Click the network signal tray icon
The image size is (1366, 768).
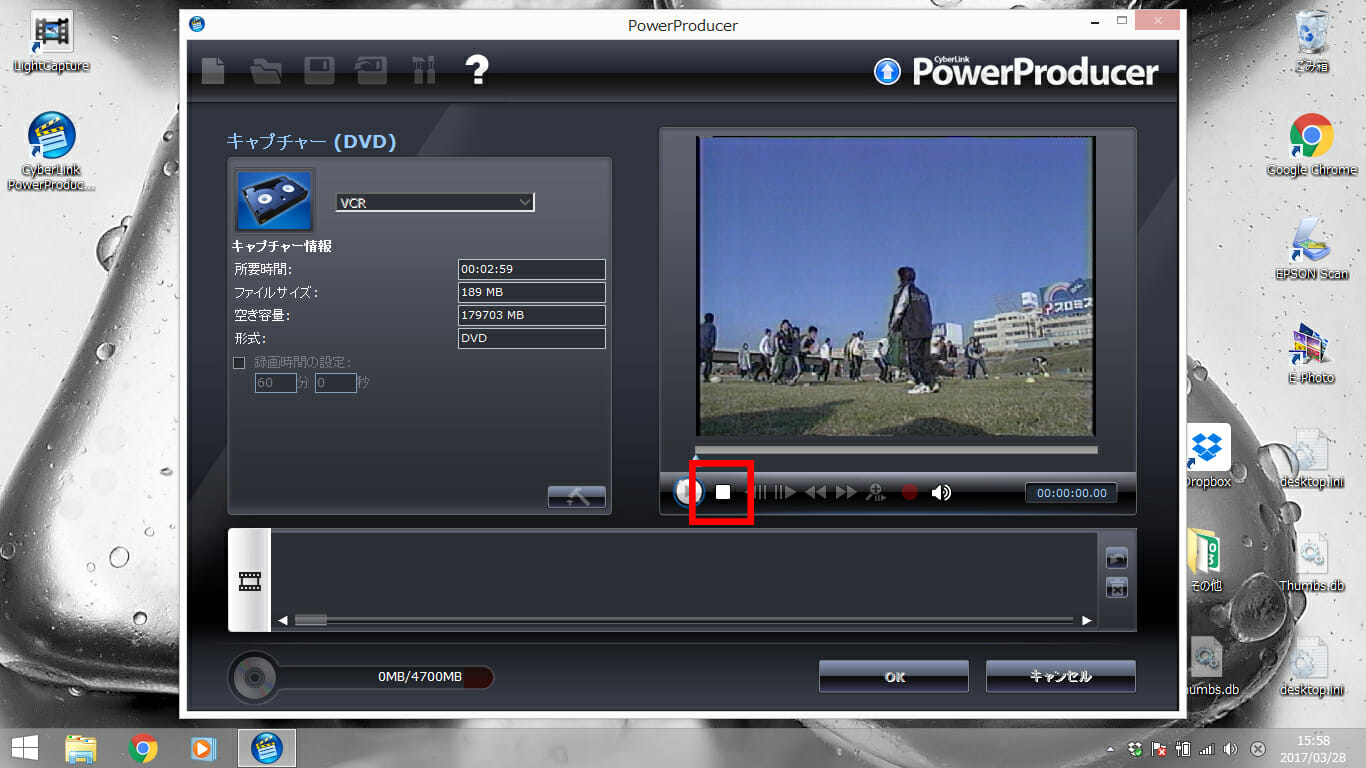1206,749
